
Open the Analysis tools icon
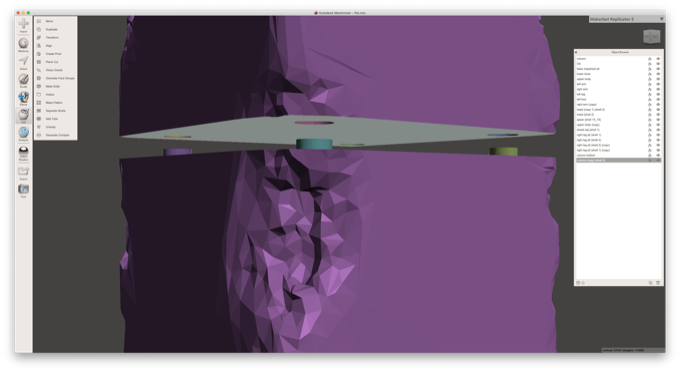(x=23, y=134)
